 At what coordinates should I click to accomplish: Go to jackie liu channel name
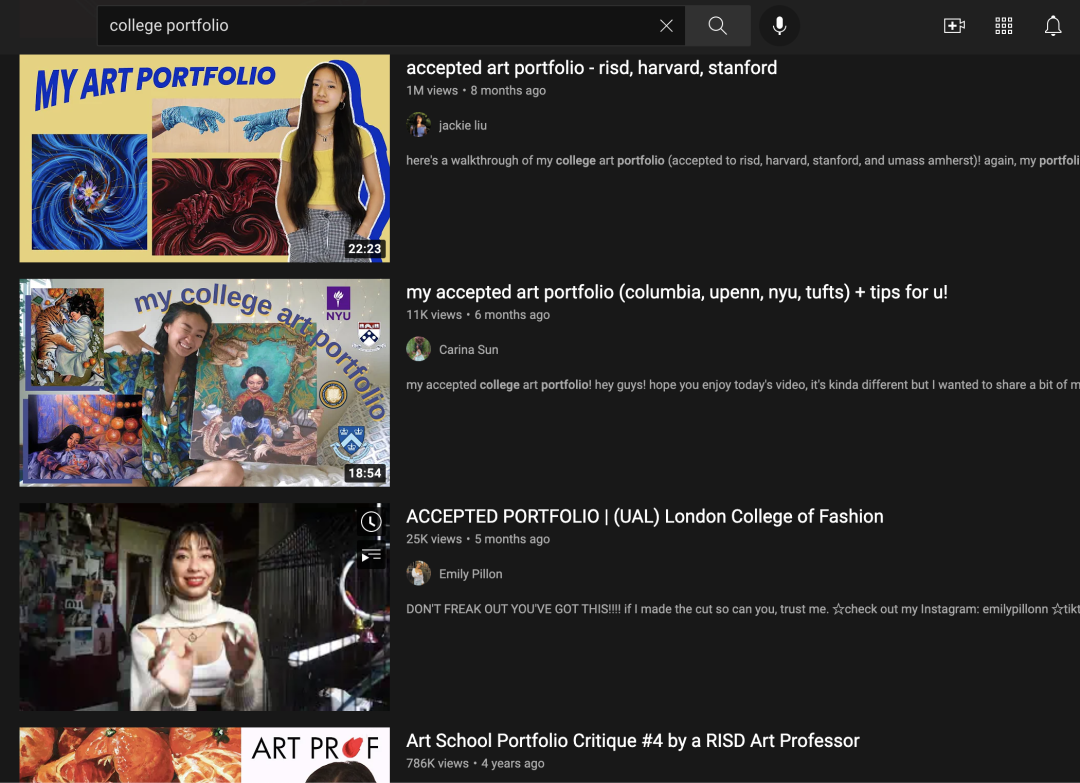[463, 126]
